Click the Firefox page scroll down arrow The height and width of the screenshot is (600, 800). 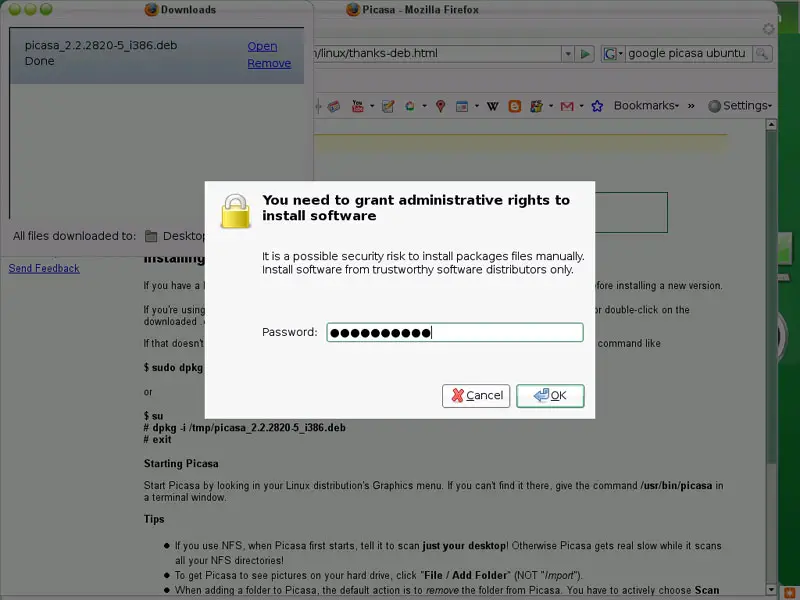pyautogui.click(x=771, y=590)
